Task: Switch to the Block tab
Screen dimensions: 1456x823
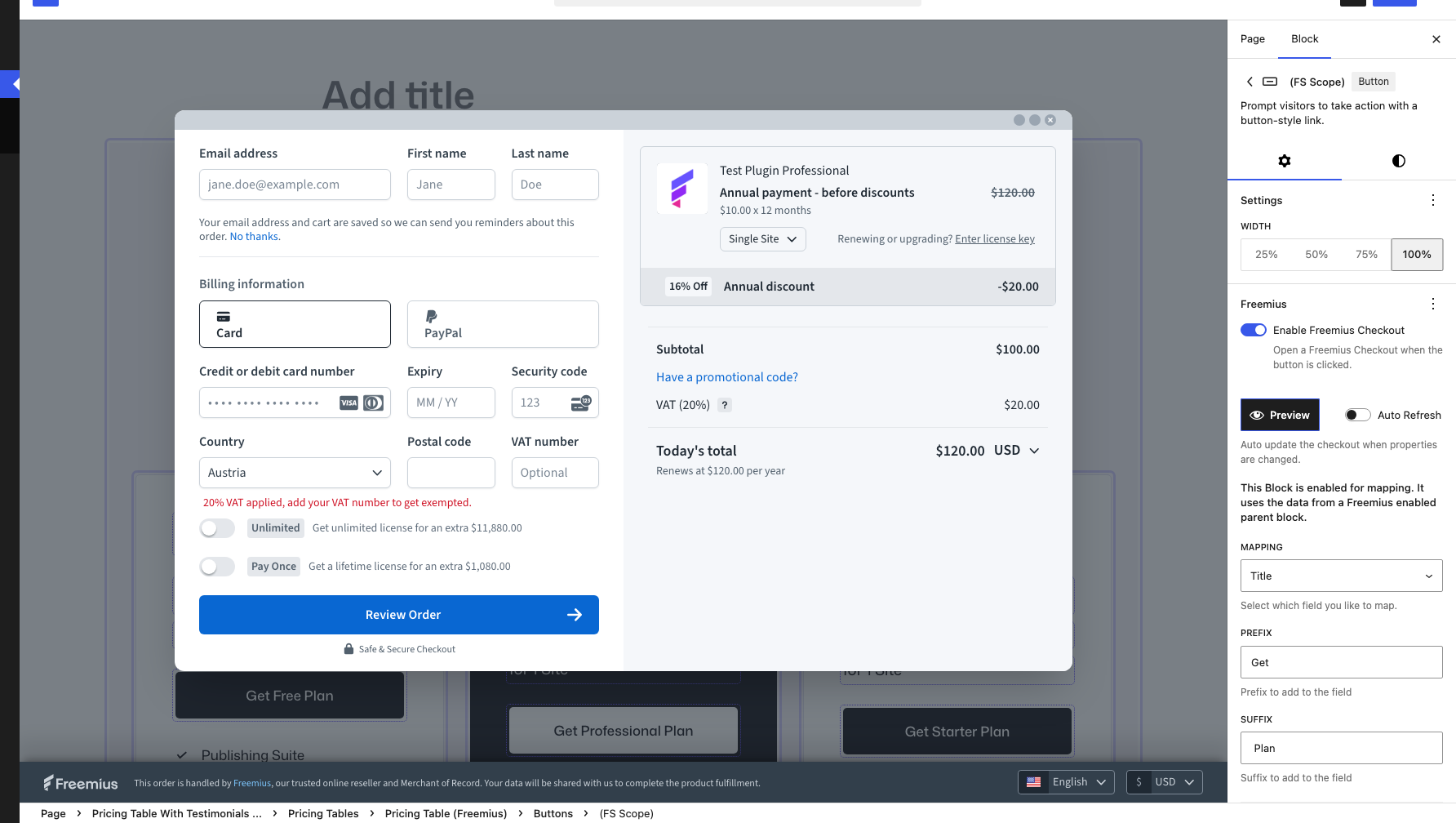Action: (1304, 39)
